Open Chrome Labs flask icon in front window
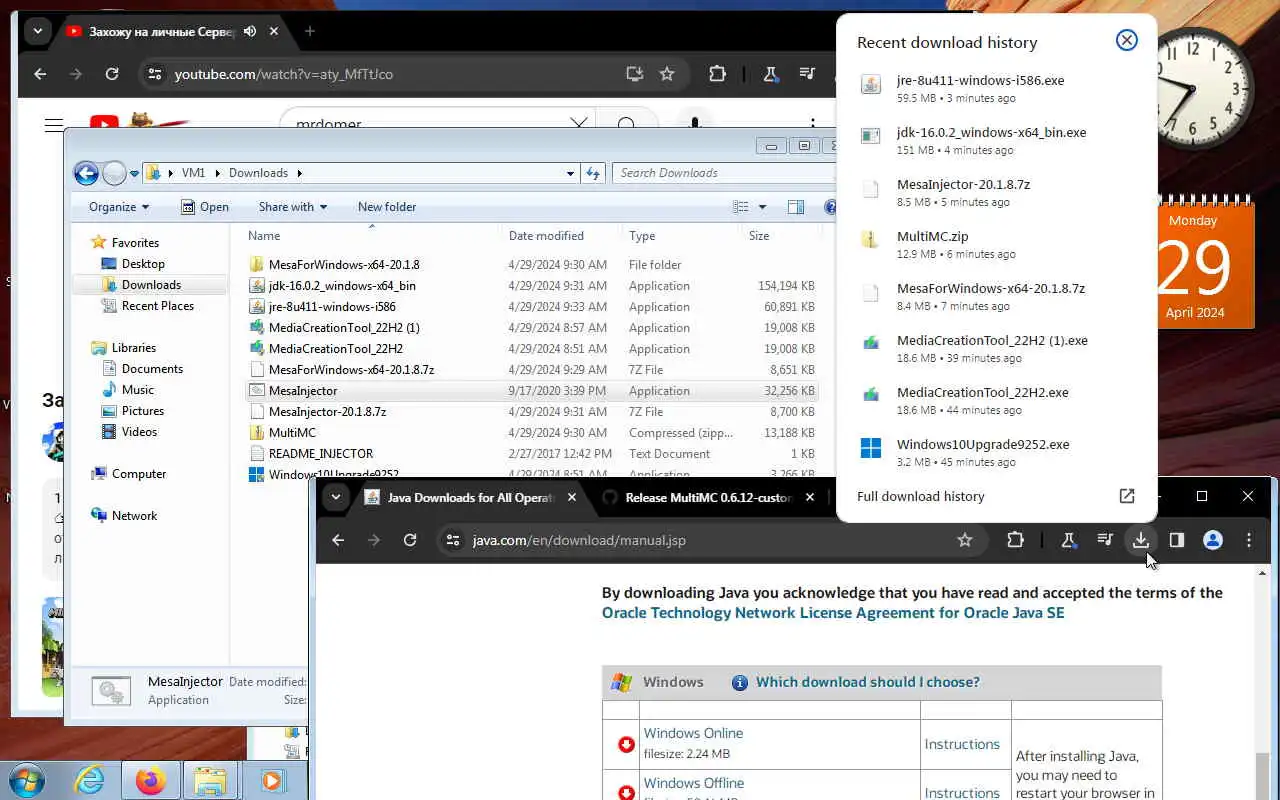The height and width of the screenshot is (800, 1280). (x=1068, y=540)
